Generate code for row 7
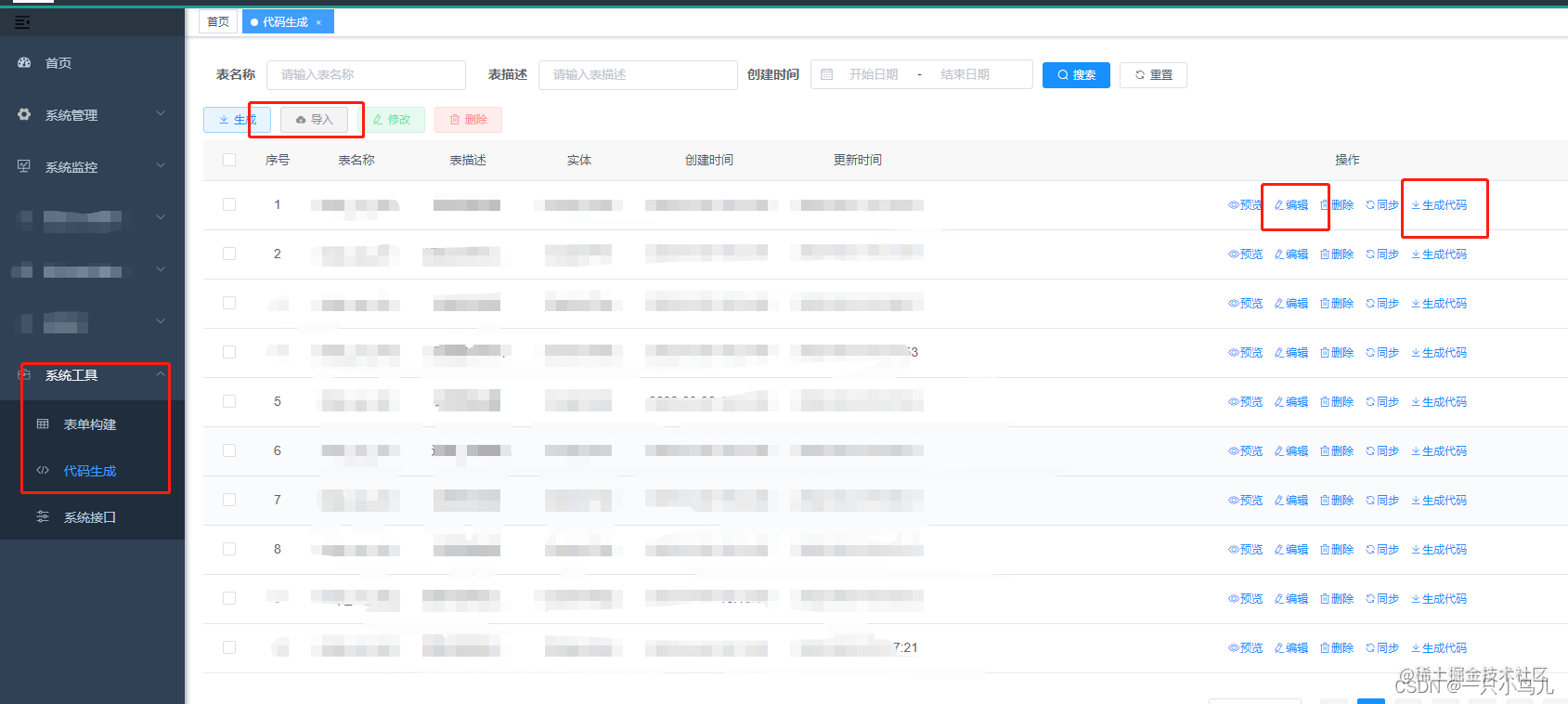 coord(1439,501)
